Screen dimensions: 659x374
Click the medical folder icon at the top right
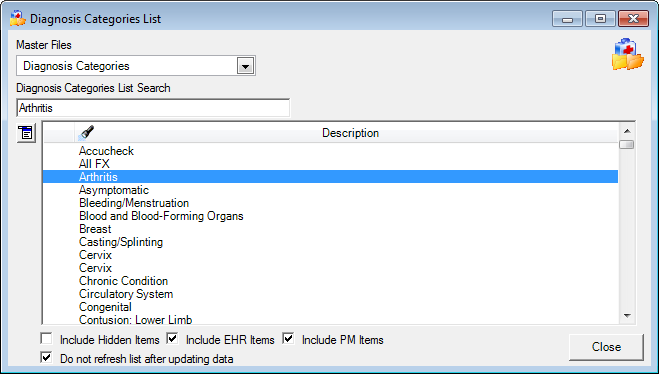[627, 54]
